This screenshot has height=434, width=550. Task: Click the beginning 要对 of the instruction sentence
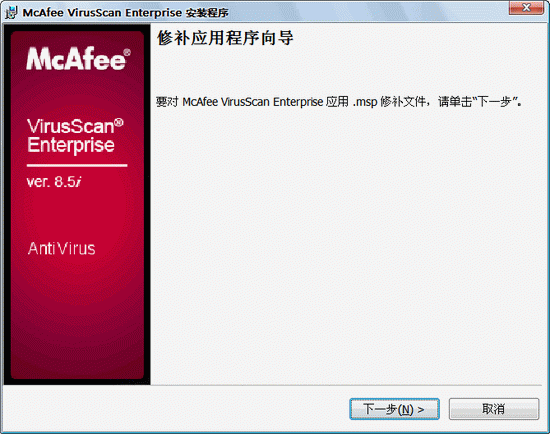tap(167, 102)
